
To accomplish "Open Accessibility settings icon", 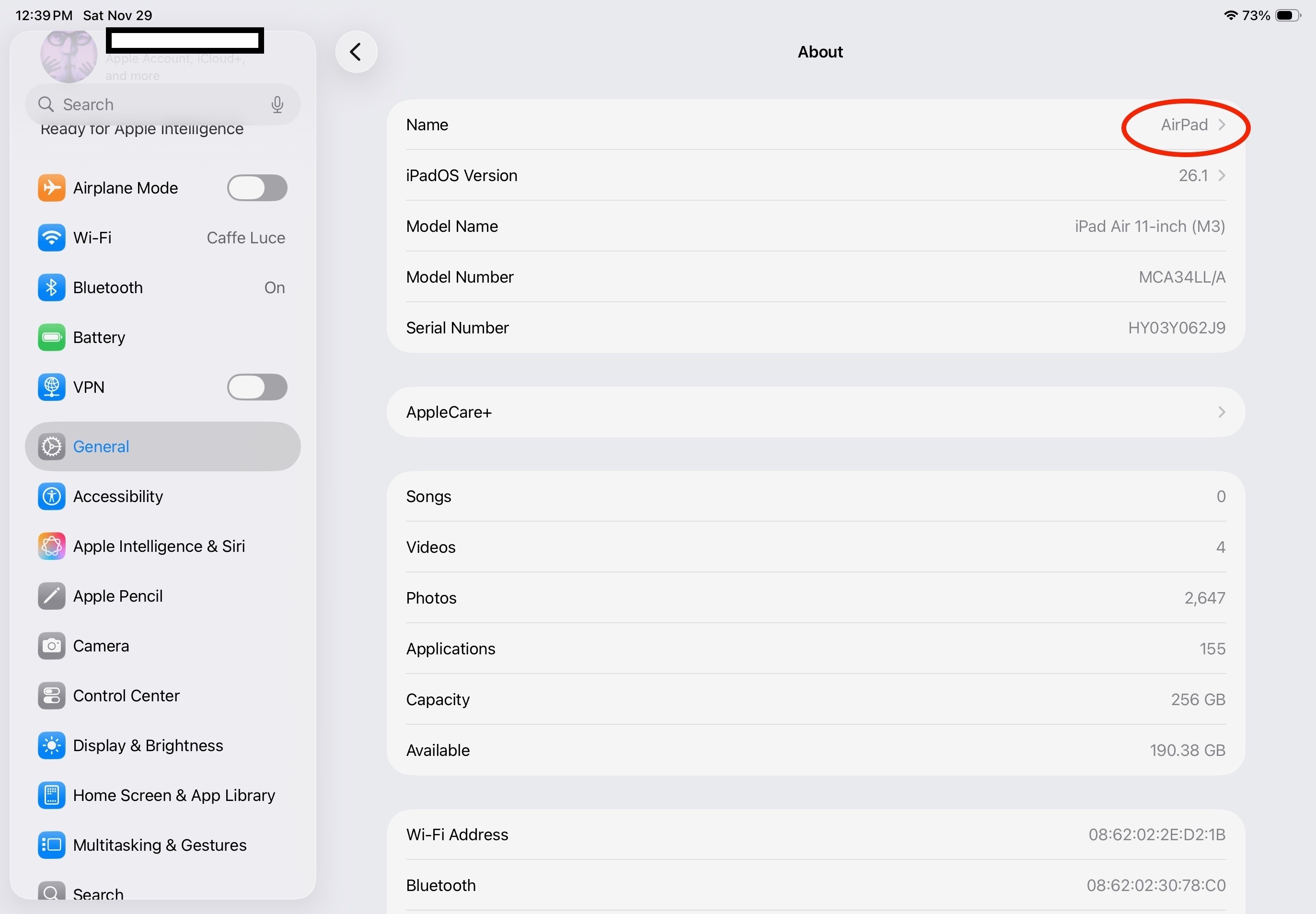I will click(x=51, y=496).
